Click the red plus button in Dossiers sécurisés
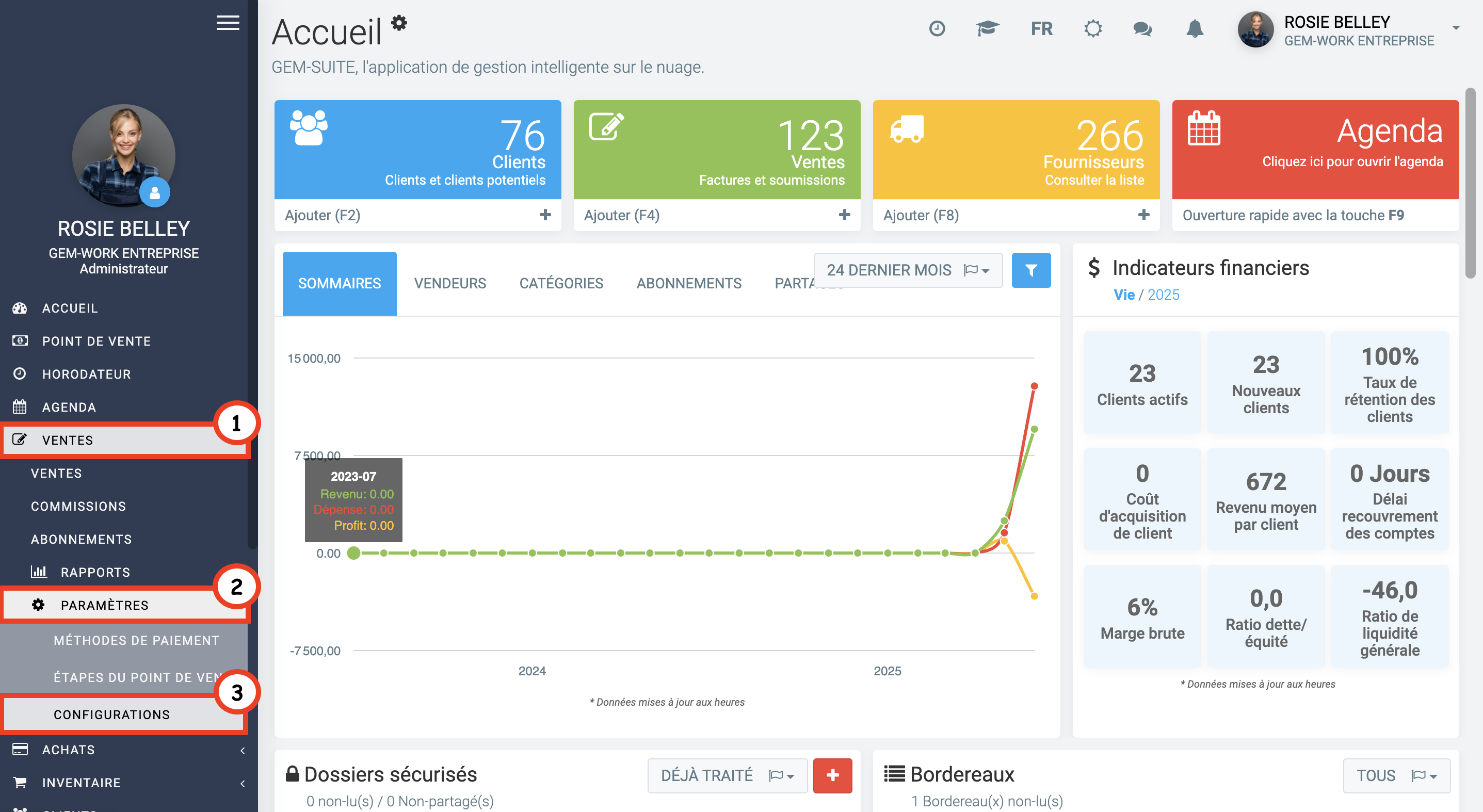Screen dimensions: 1483x812 point(832,775)
